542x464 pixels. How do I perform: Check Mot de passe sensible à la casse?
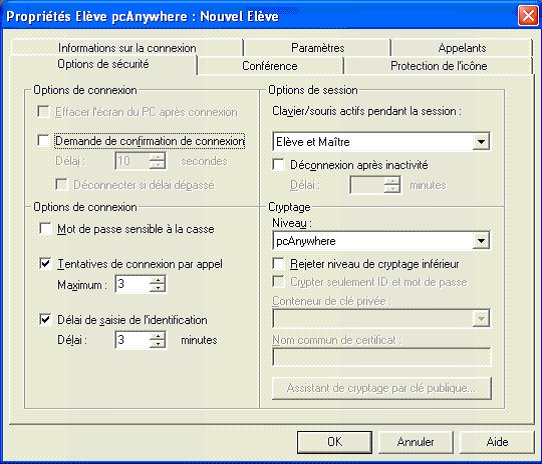(x=45, y=229)
